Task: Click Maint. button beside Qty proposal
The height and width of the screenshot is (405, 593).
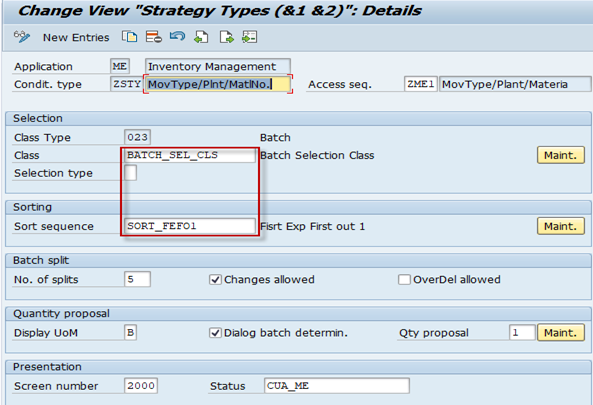Action: click(x=560, y=333)
